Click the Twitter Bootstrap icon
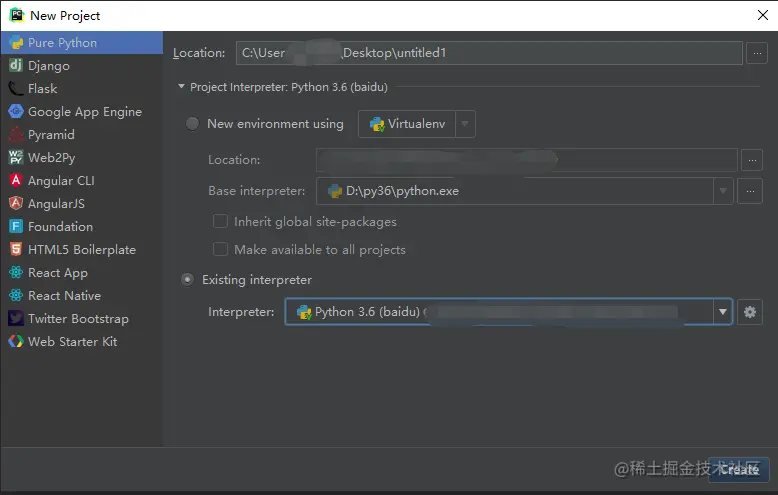778x495 pixels. [x=16, y=319]
